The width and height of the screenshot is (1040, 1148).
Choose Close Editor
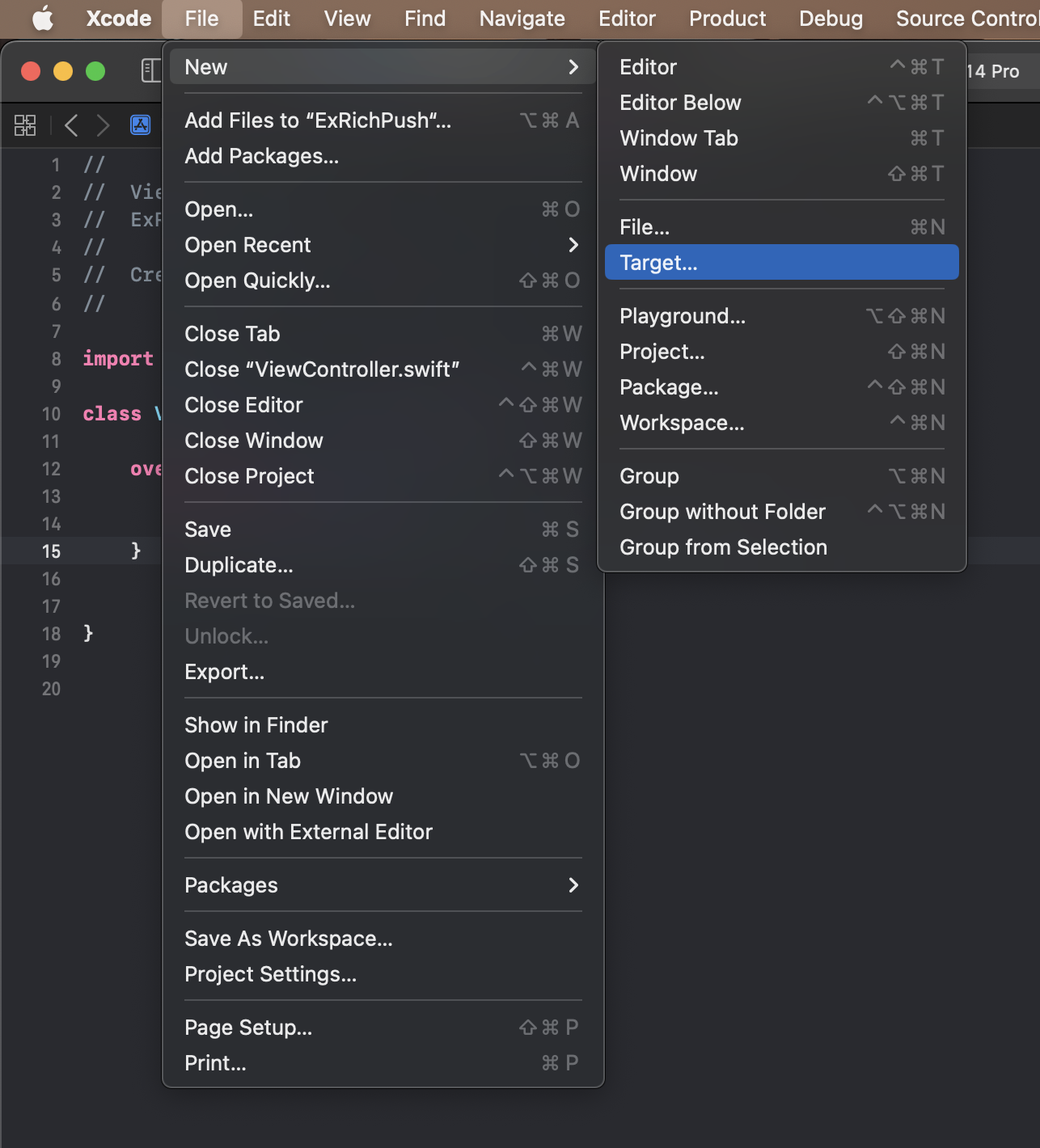[383, 405]
